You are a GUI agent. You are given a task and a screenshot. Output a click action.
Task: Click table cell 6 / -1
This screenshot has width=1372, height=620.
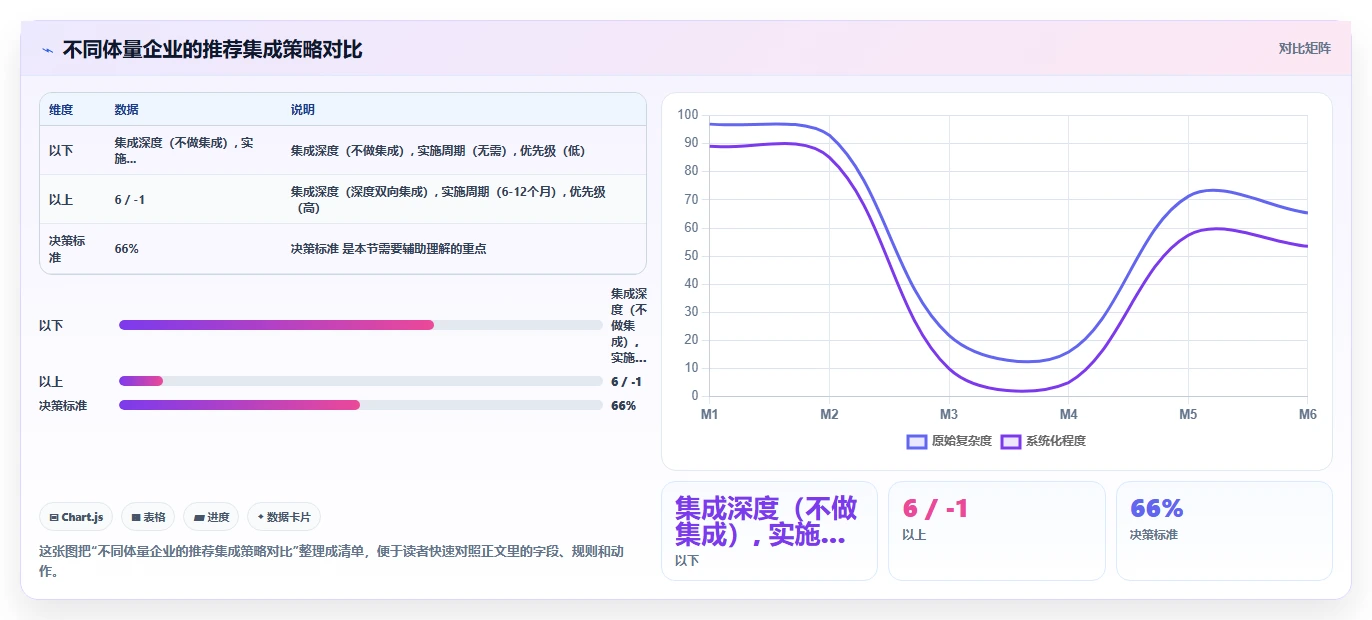(130, 199)
